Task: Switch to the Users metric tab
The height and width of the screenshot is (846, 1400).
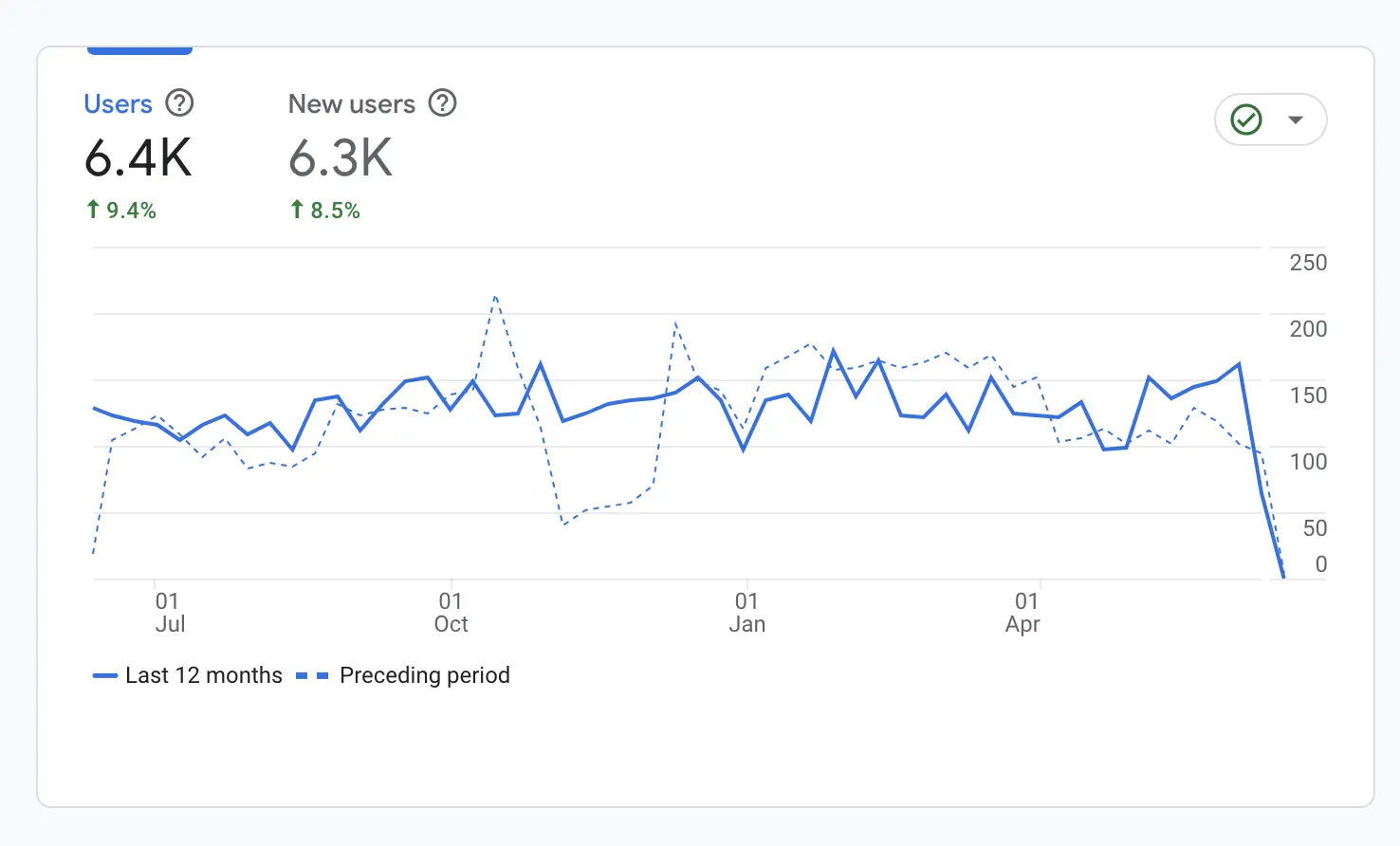Action: [118, 103]
